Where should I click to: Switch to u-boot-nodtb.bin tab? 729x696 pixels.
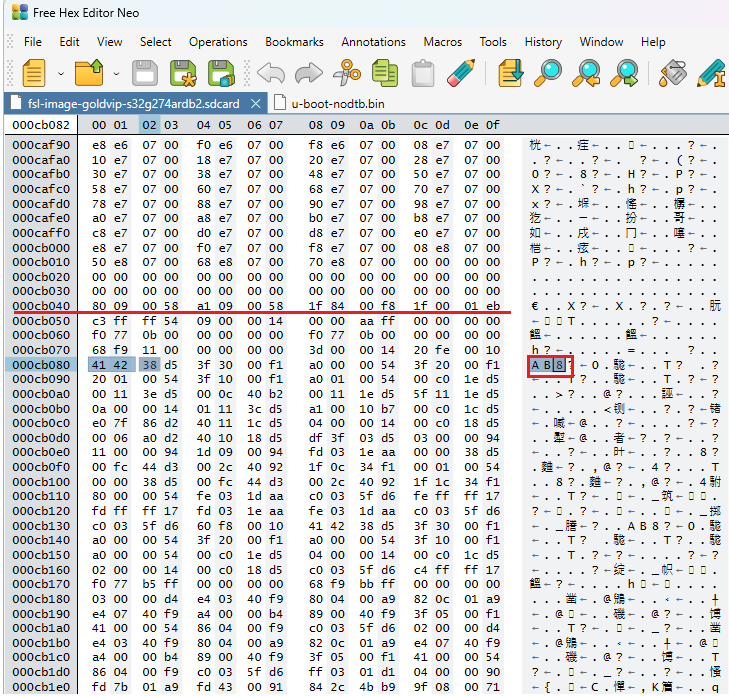pos(338,104)
